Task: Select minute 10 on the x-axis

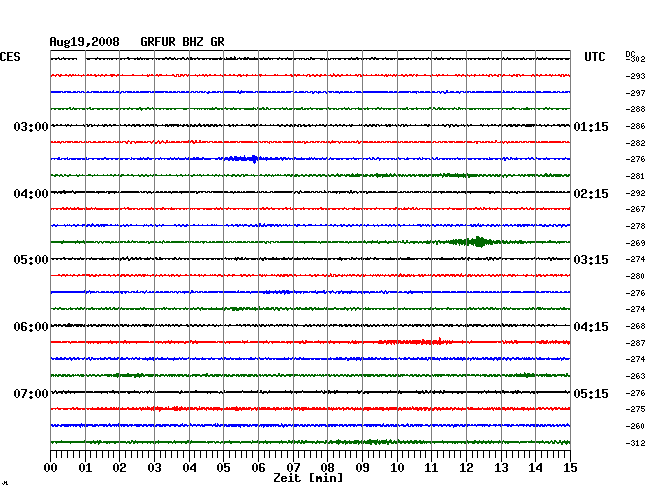Action: pos(397,467)
